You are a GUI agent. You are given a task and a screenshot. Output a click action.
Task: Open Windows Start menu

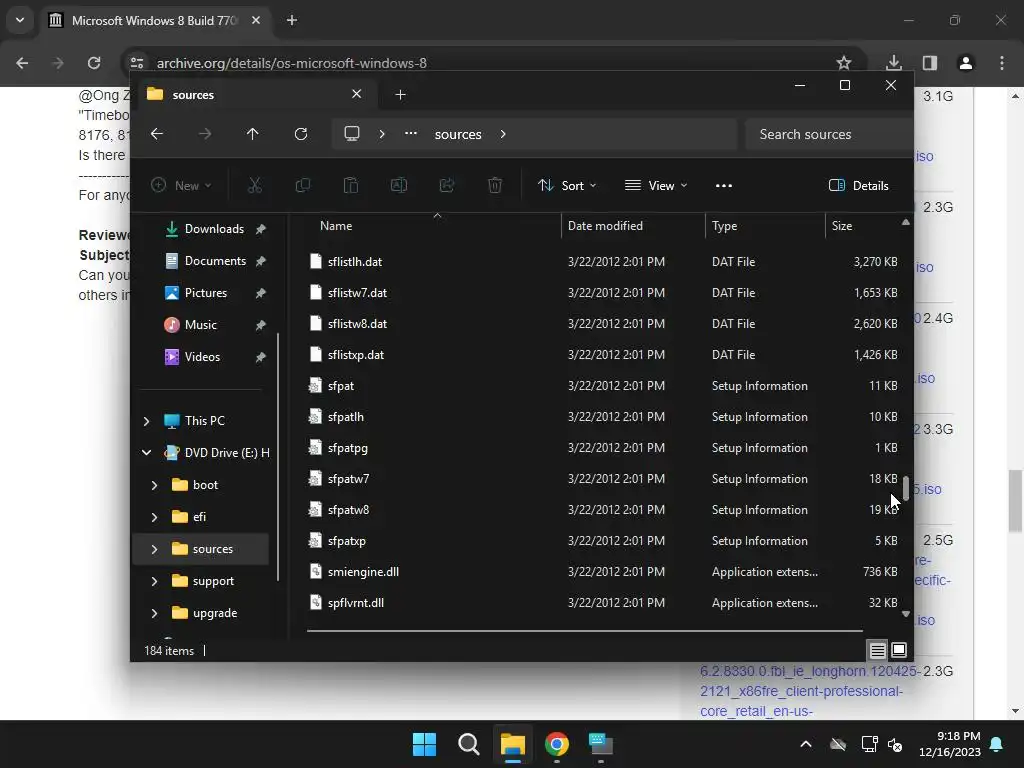[x=424, y=744]
